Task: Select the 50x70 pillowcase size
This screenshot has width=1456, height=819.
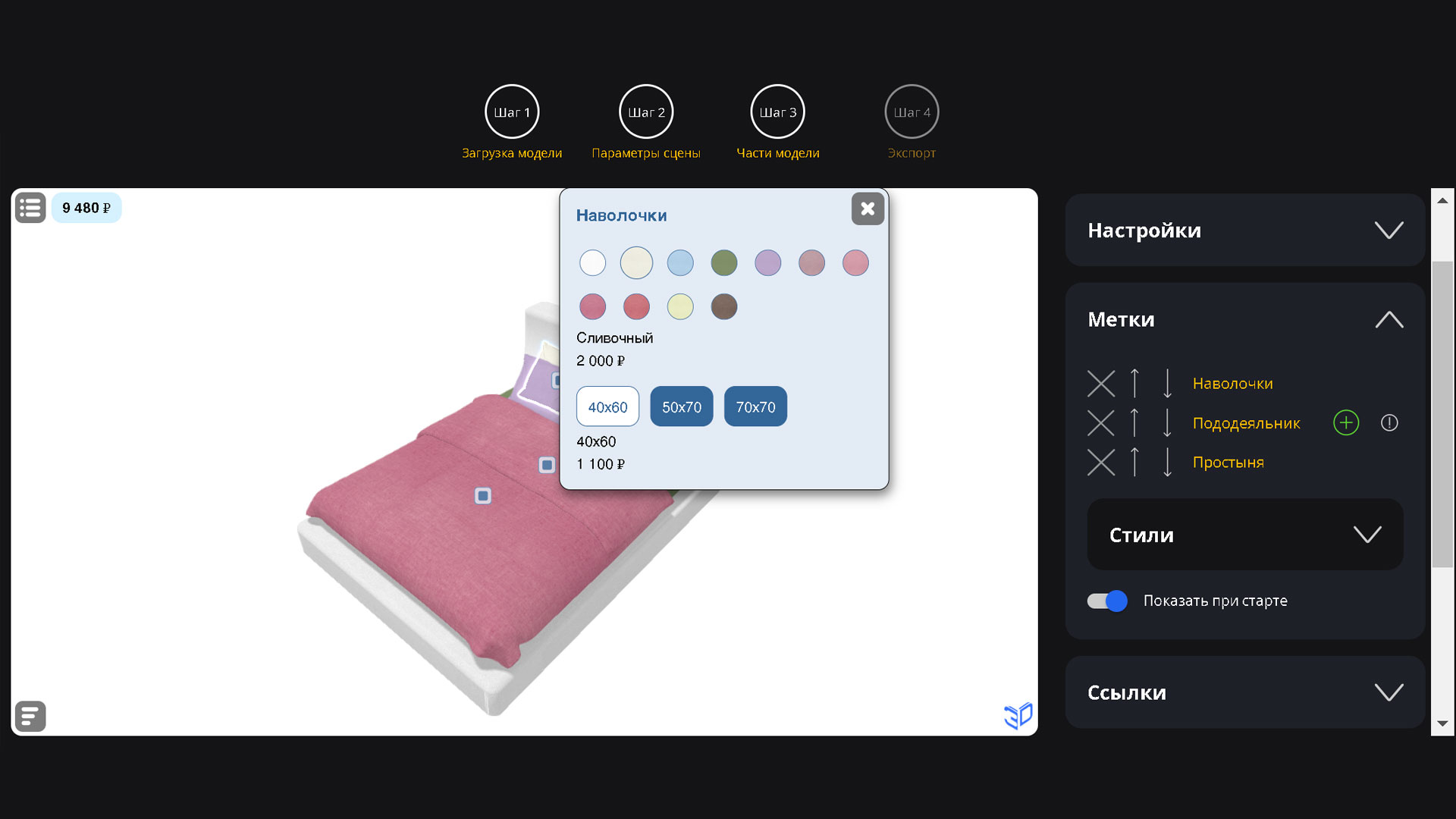Action: pos(681,406)
